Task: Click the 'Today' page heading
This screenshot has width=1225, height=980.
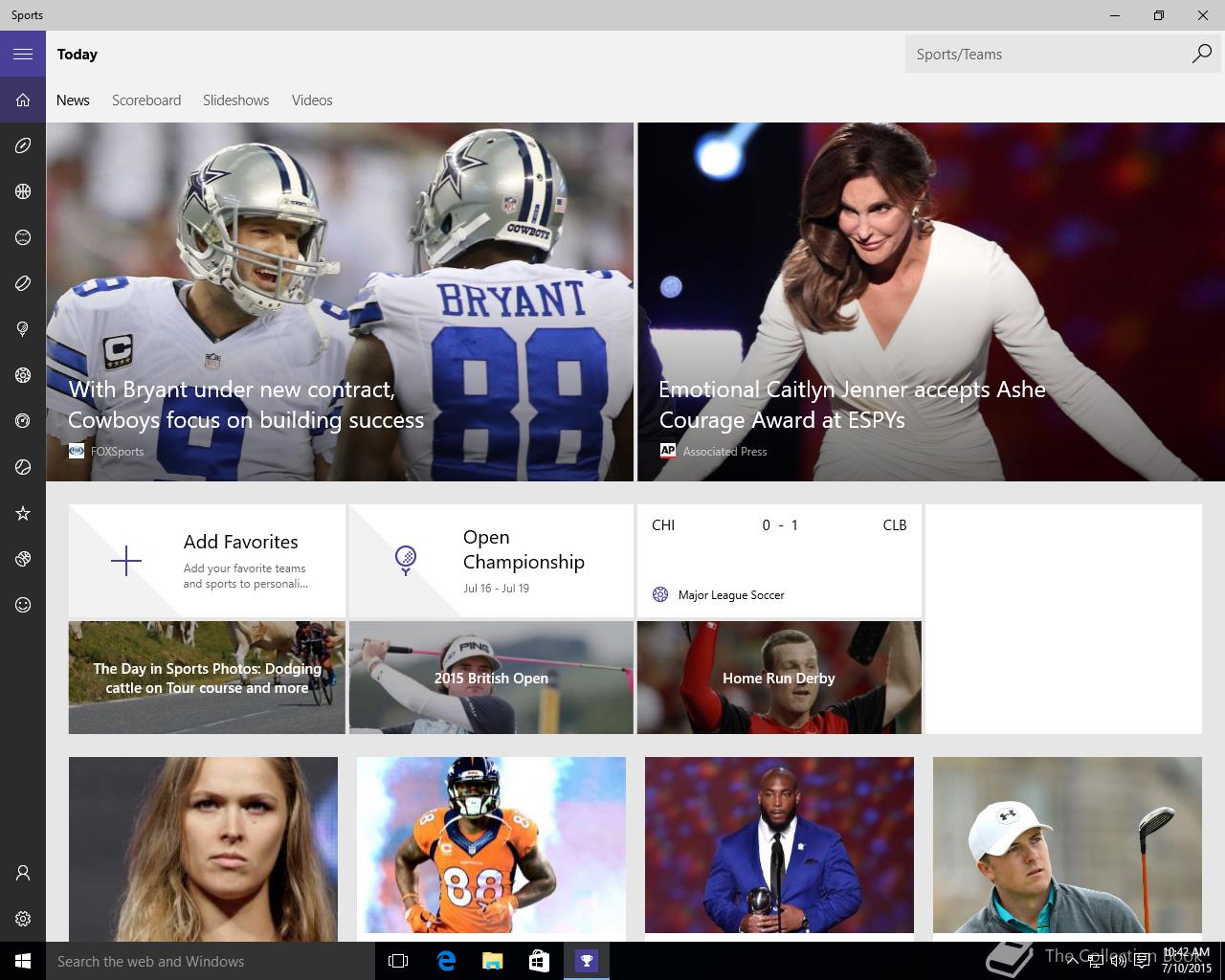Action: (x=77, y=55)
